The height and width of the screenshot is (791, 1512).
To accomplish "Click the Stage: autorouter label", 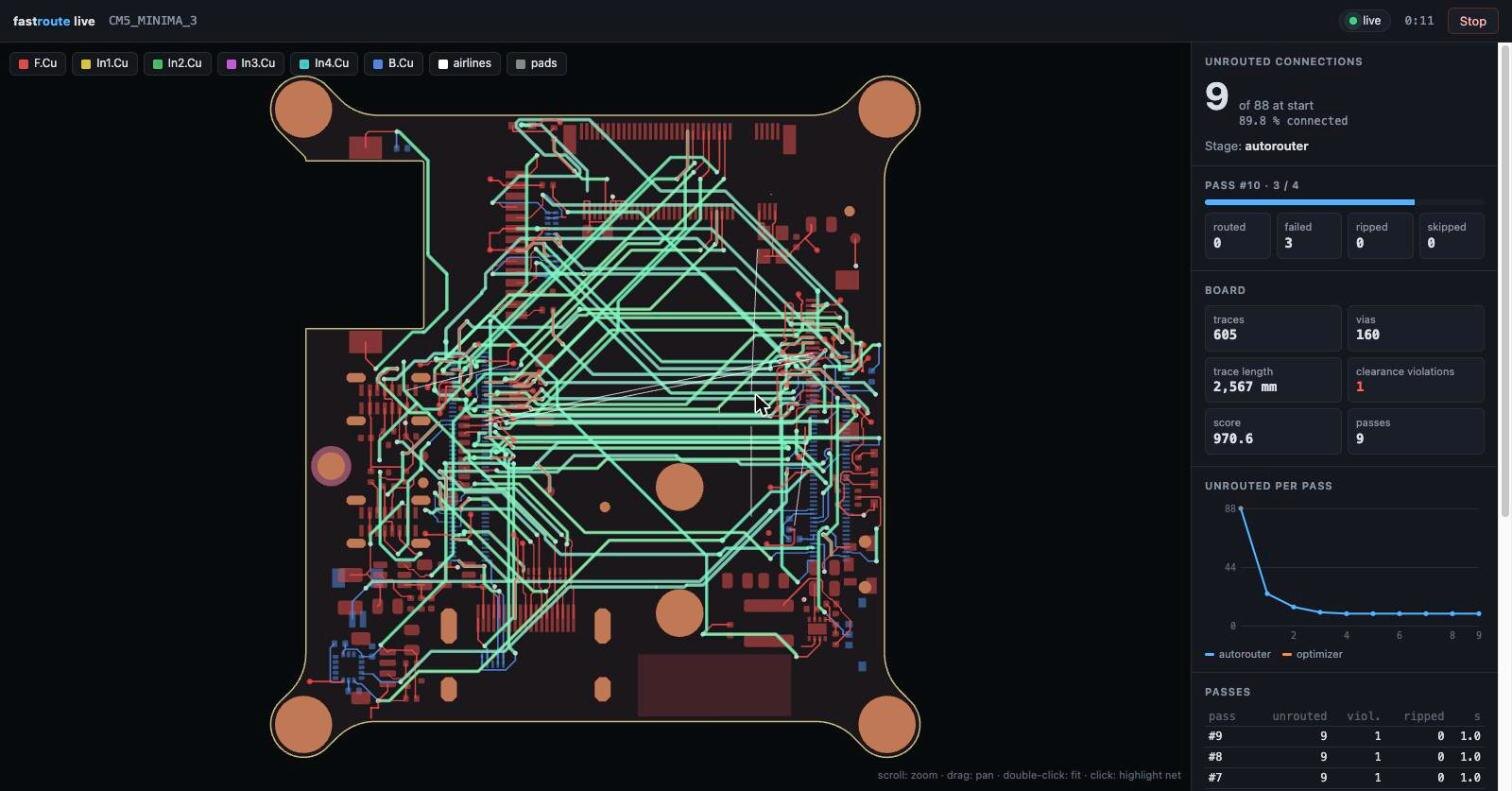I will [x=1256, y=146].
